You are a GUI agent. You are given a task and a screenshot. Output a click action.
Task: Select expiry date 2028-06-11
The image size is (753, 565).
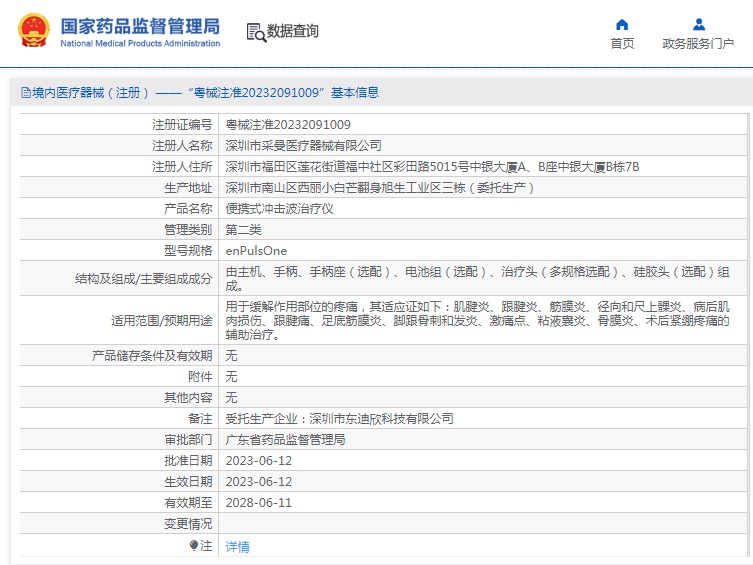point(259,503)
